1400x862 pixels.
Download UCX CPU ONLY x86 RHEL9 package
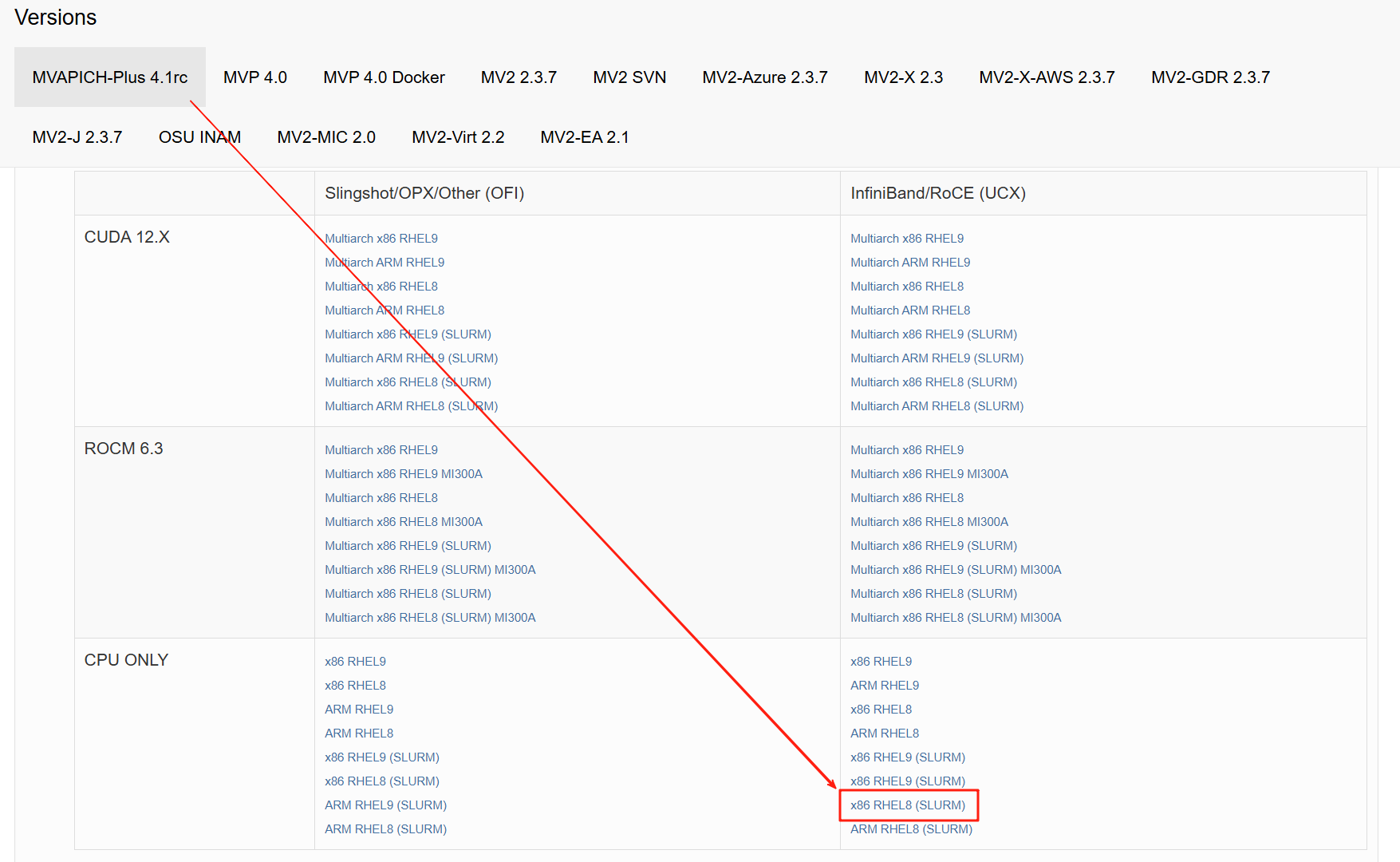tap(881, 662)
